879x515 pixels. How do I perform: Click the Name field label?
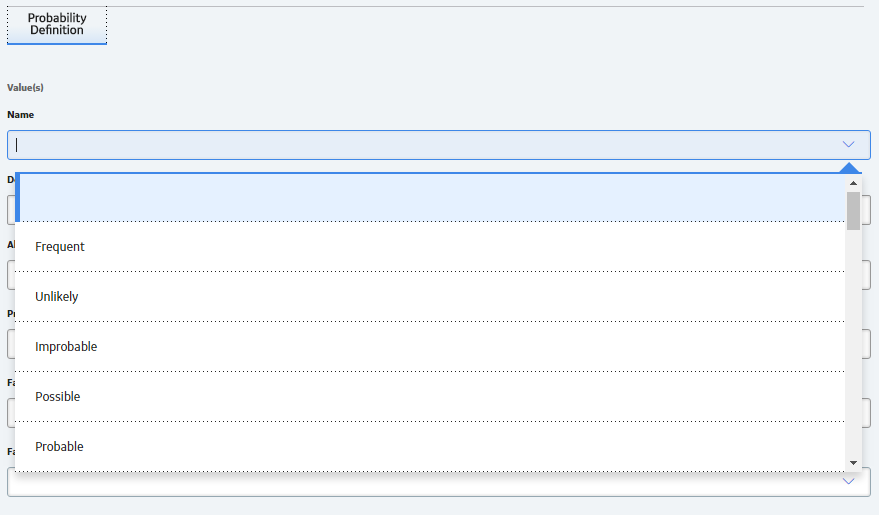point(21,114)
